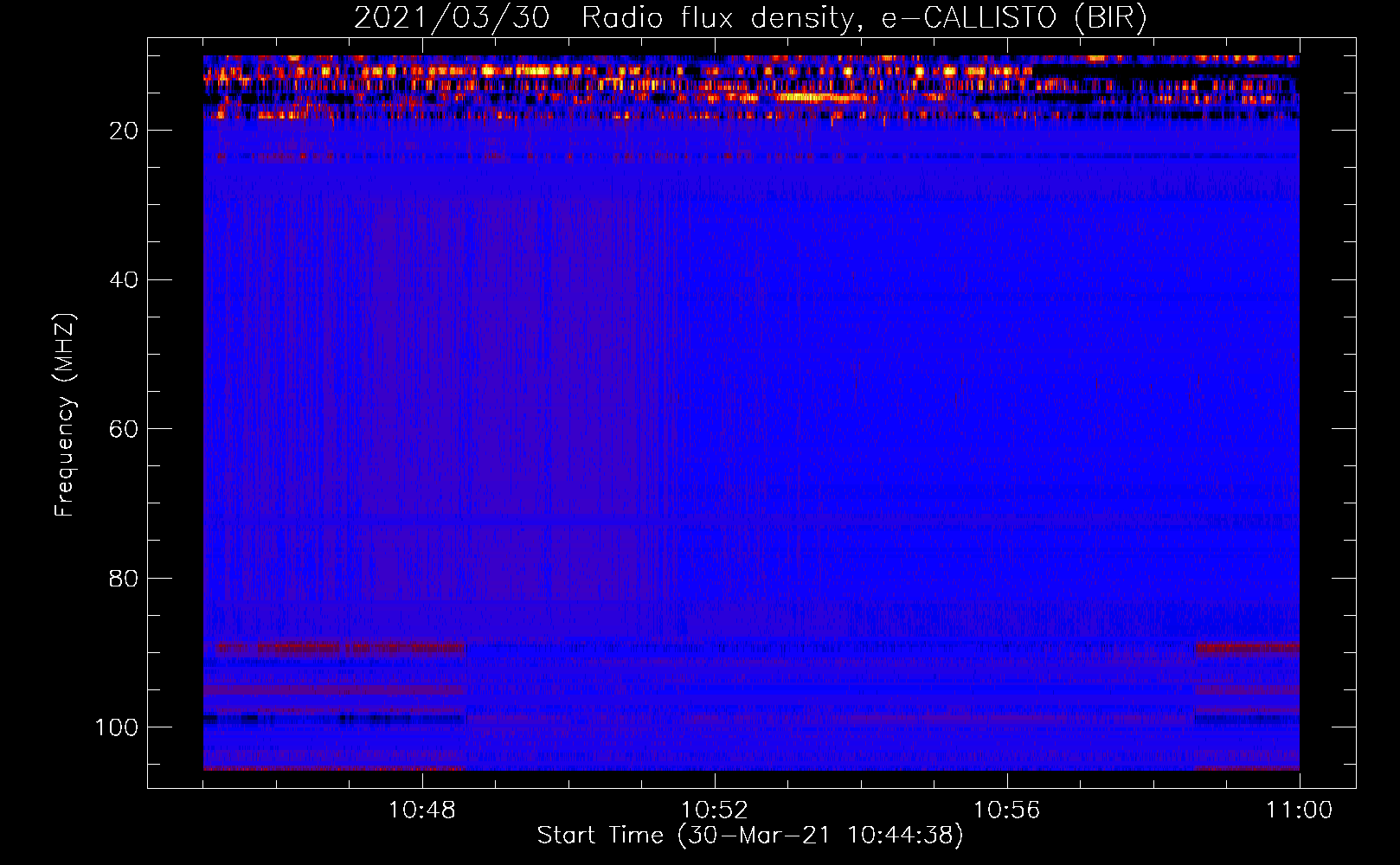
Task: Click the 10:56 time tick label
Action: pyautogui.click(x=1007, y=811)
